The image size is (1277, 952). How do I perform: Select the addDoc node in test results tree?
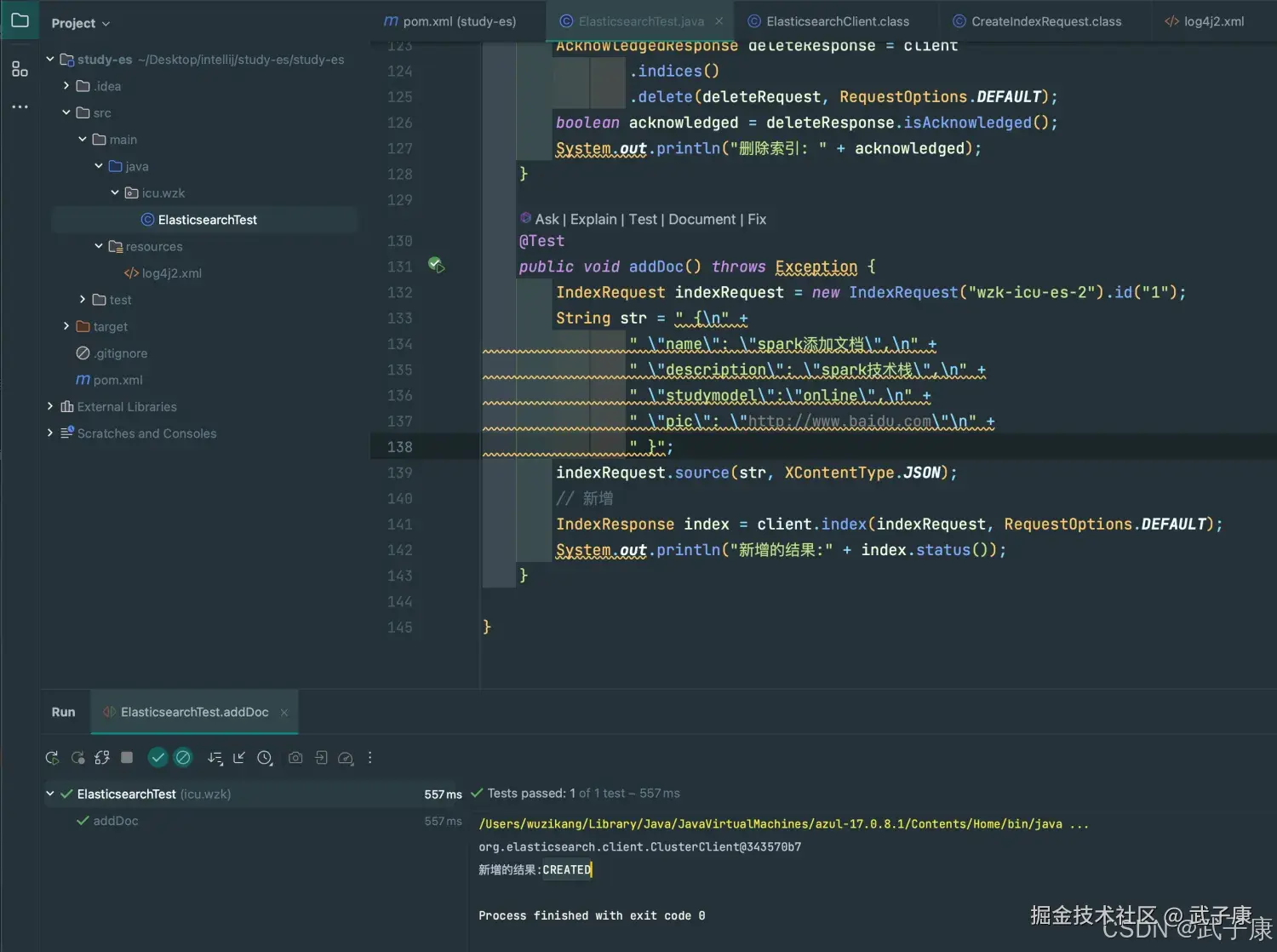[116, 820]
